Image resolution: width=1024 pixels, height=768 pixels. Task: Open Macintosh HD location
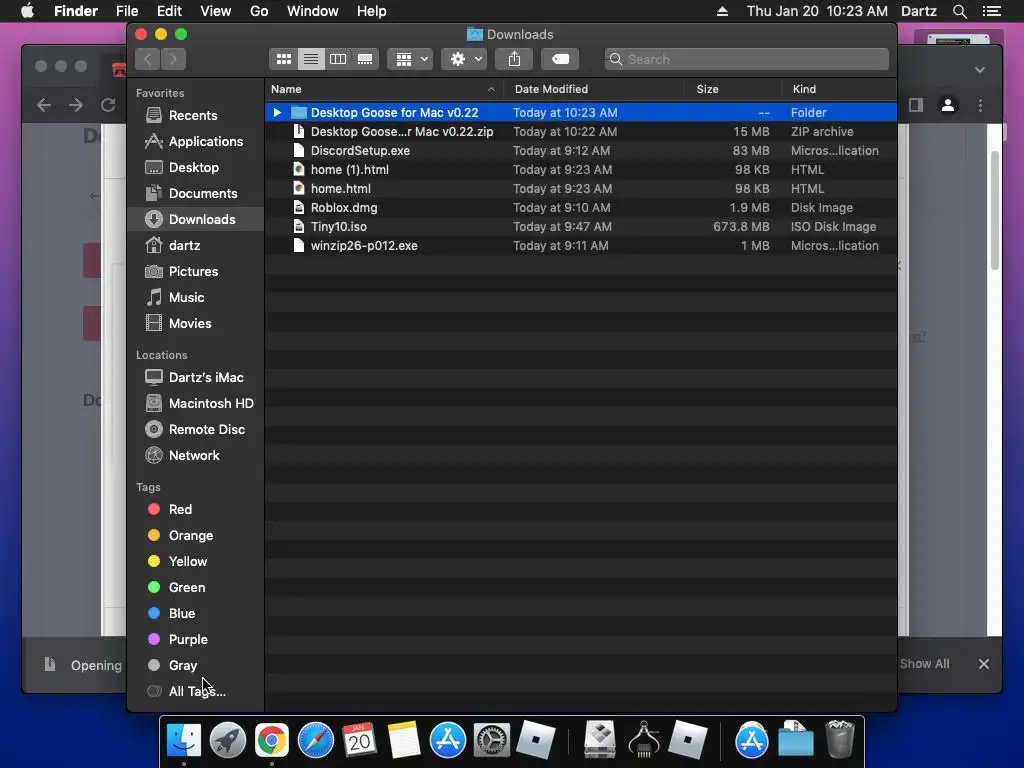[196, 404]
